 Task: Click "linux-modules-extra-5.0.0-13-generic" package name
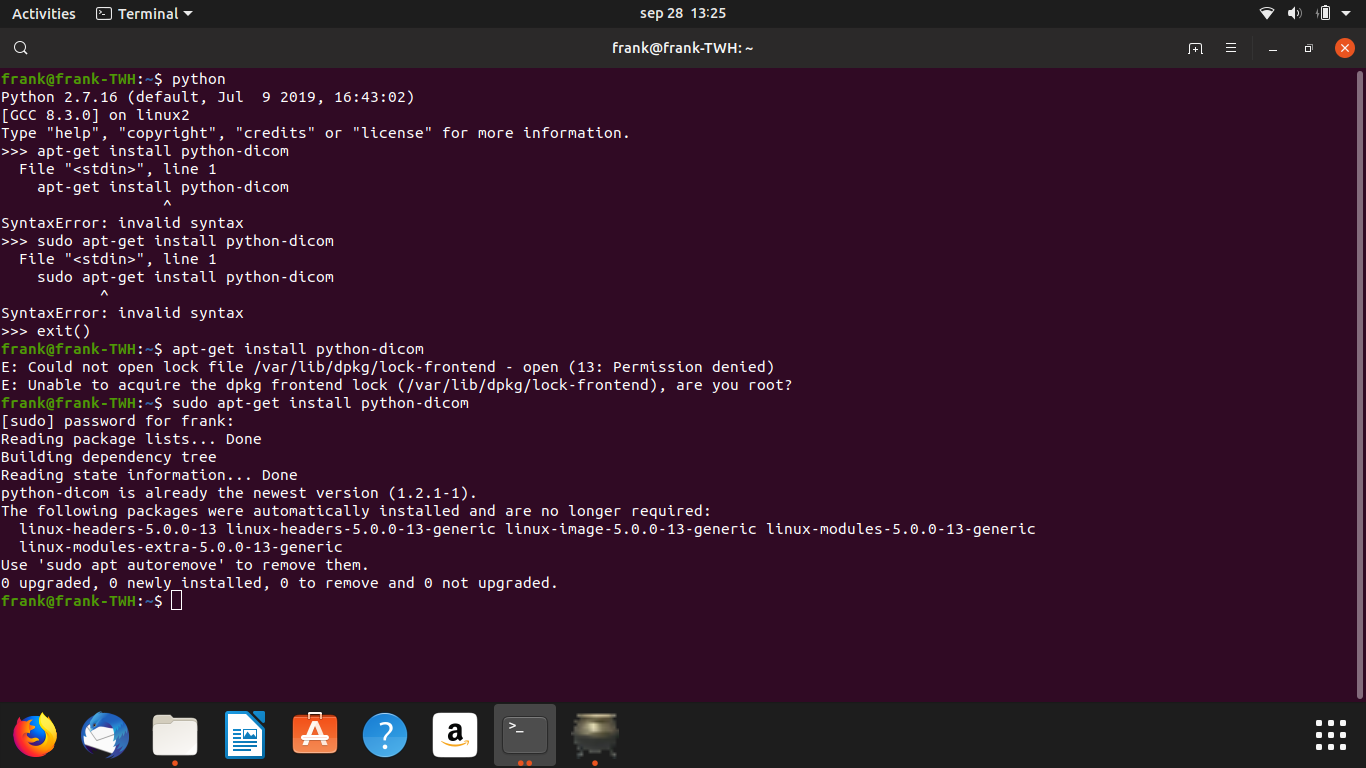point(181,547)
